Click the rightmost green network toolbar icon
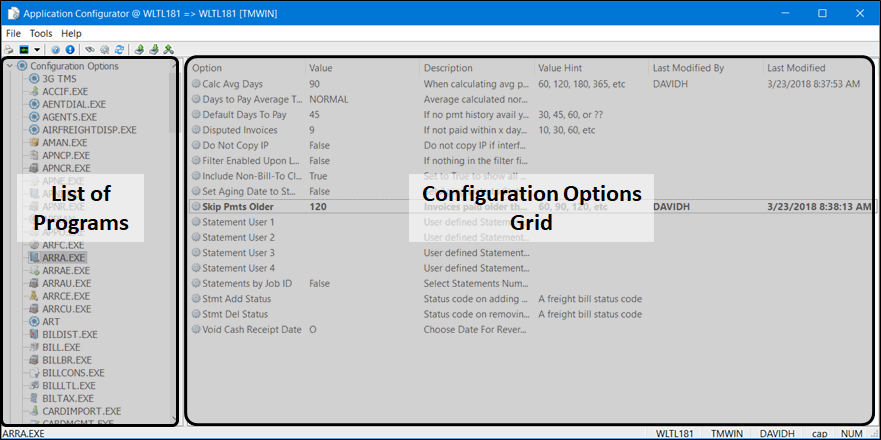This screenshot has height=440, width=881. tap(169, 49)
